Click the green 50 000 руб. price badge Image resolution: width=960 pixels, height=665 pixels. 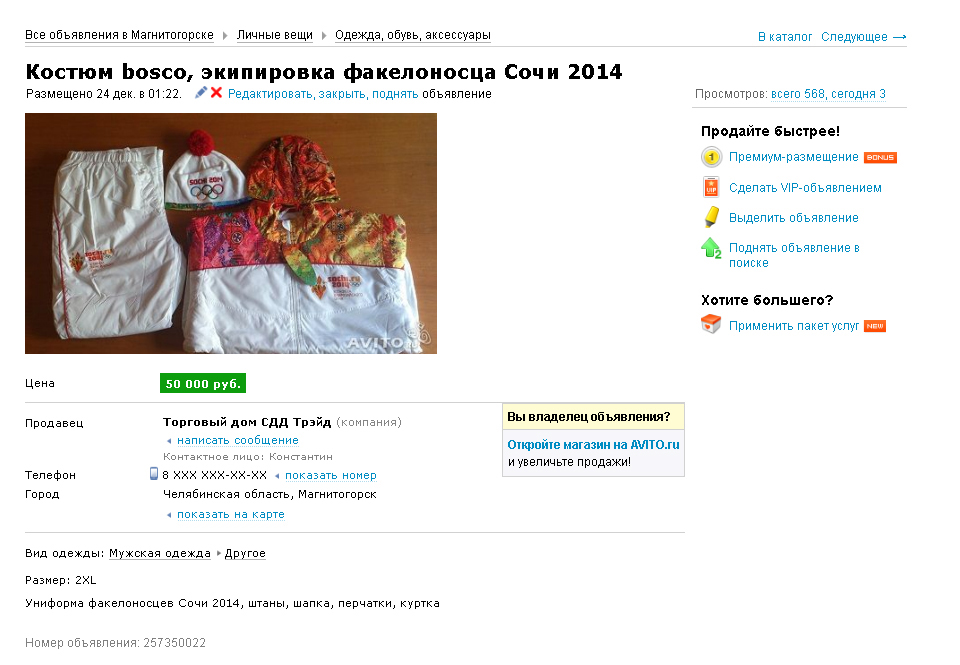tap(203, 383)
